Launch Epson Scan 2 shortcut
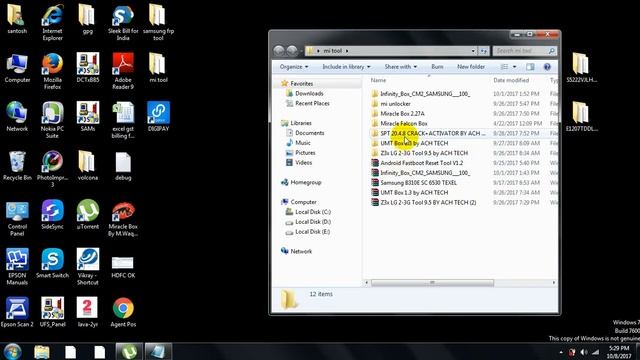 [17, 313]
